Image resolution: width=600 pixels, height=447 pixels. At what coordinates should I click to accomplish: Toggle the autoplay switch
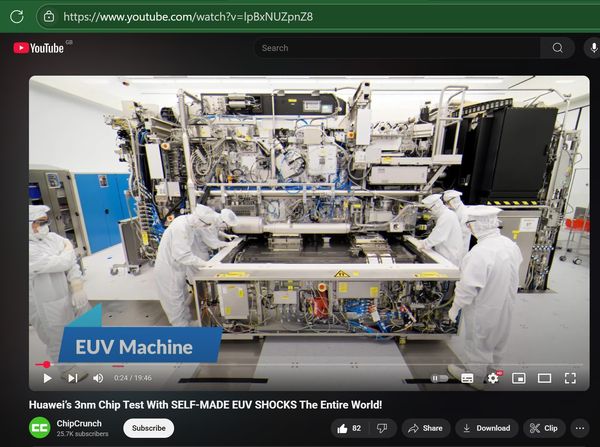(x=440, y=378)
